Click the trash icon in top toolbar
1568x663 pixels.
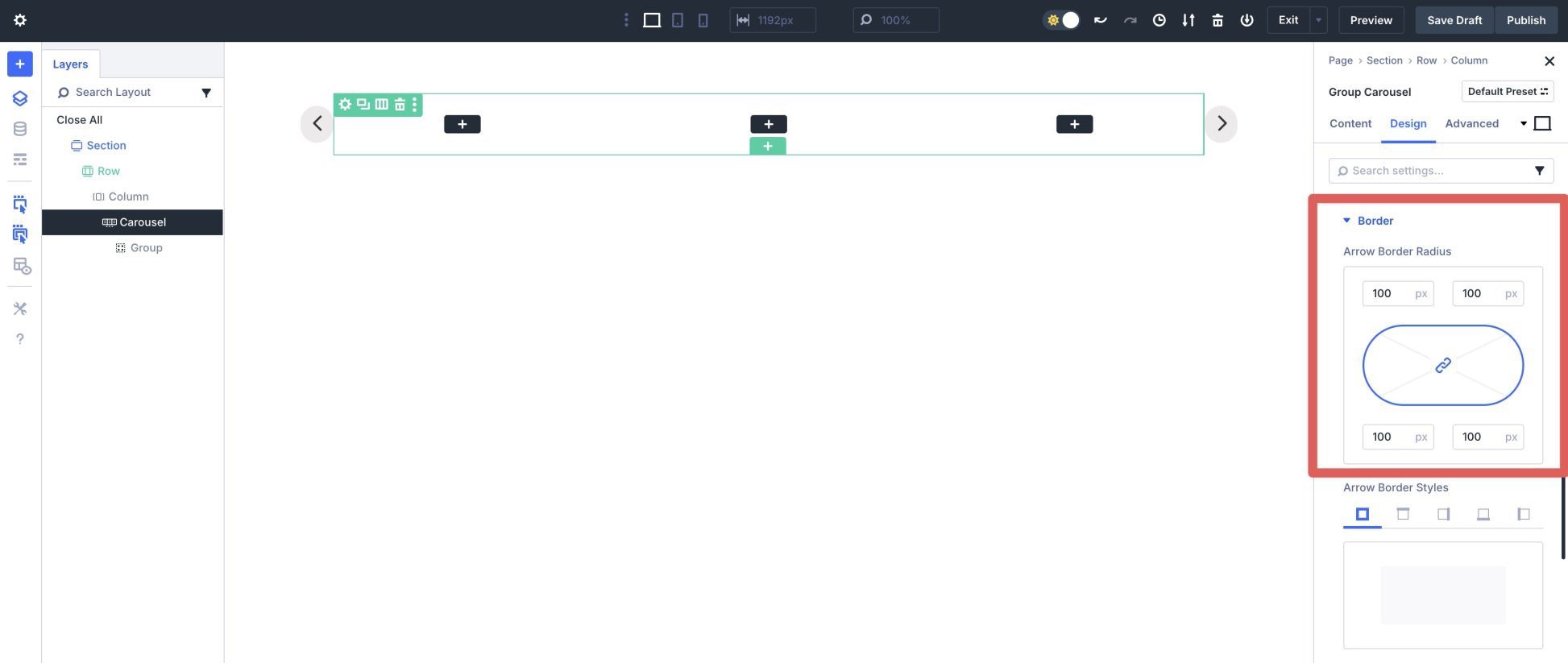(x=1217, y=20)
